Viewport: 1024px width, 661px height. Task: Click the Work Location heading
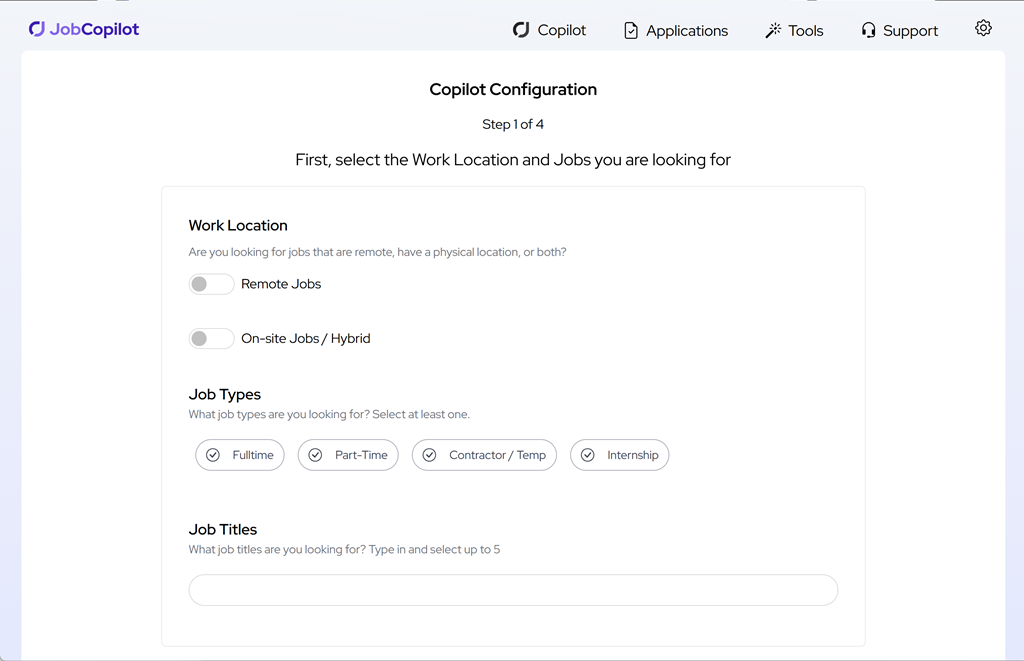(x=238, y=225)
